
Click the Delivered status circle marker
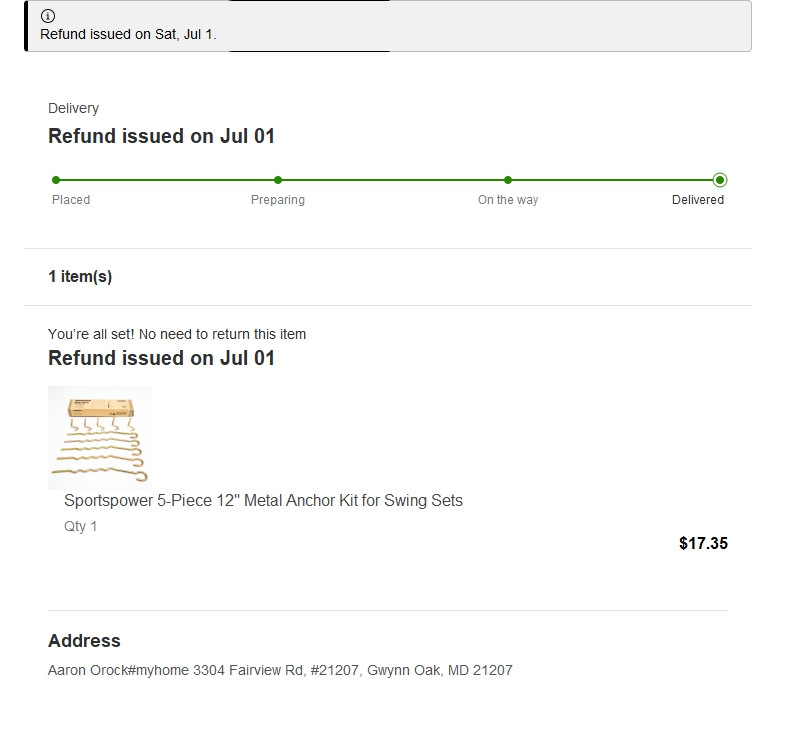coord(720,180)
